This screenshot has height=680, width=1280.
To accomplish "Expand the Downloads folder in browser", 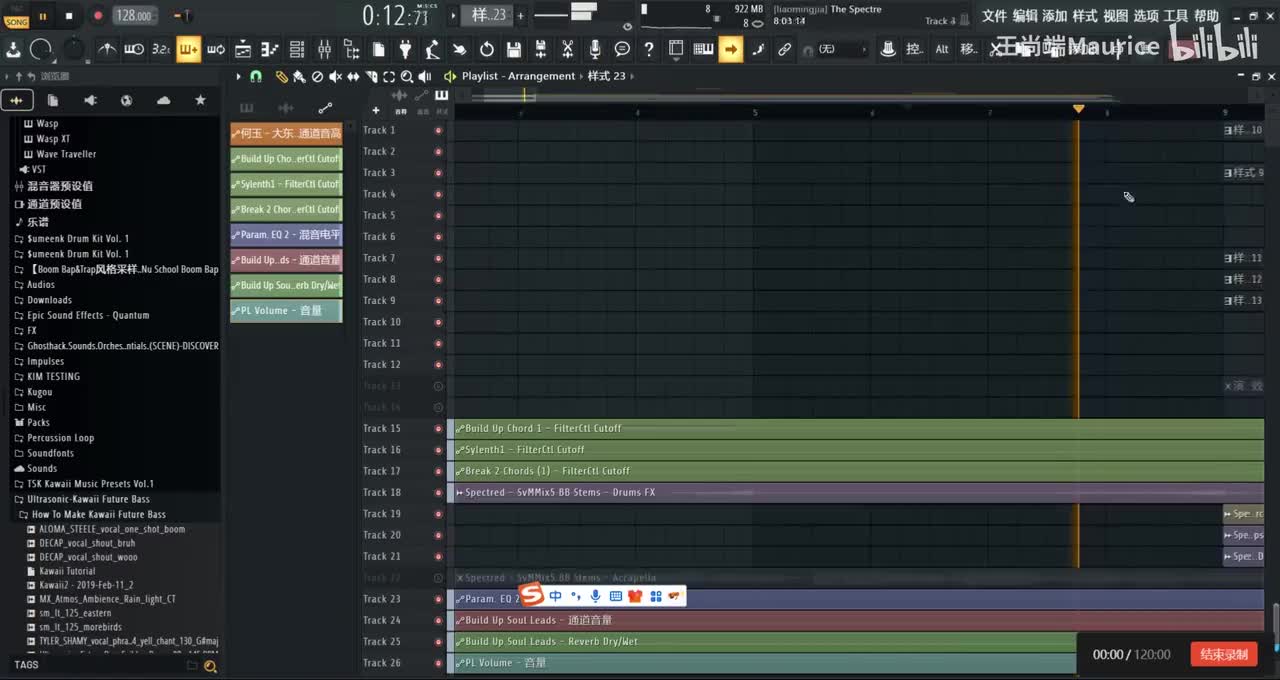I will pyautogui.click(x=49, y=300).
